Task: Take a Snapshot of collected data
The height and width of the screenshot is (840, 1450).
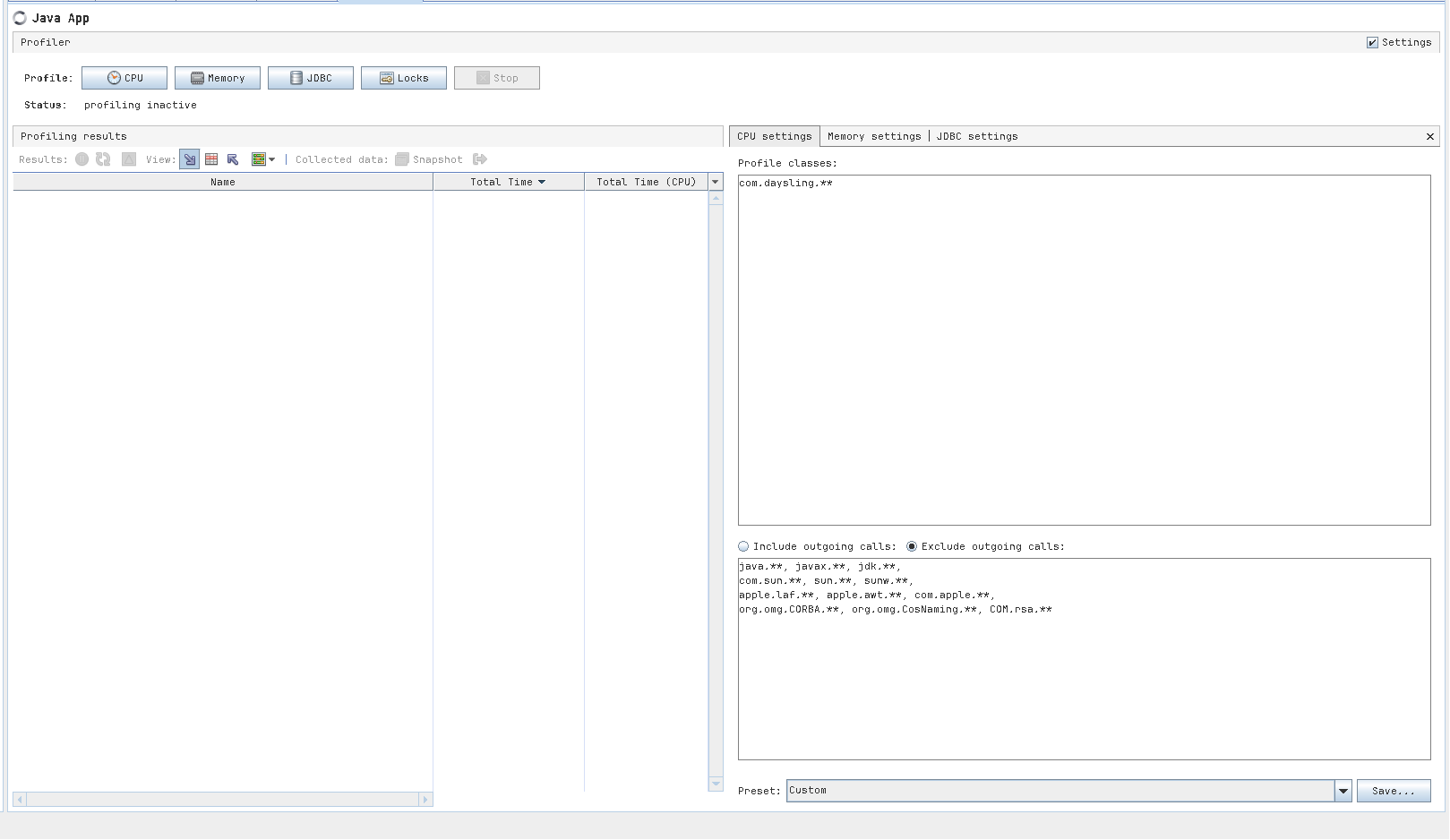Action: click(x=429, y=159)
